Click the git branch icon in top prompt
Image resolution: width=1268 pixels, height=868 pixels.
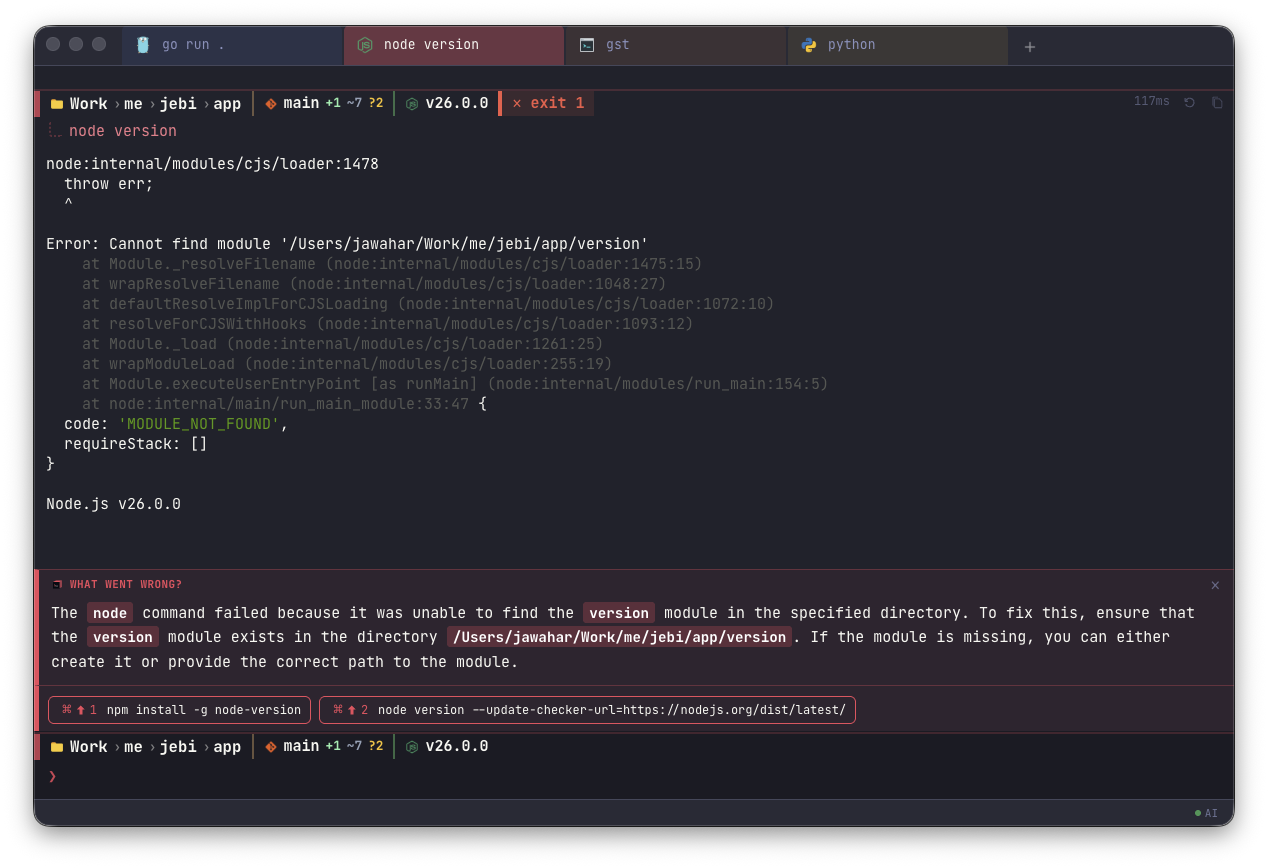click(x=271, y=103)
